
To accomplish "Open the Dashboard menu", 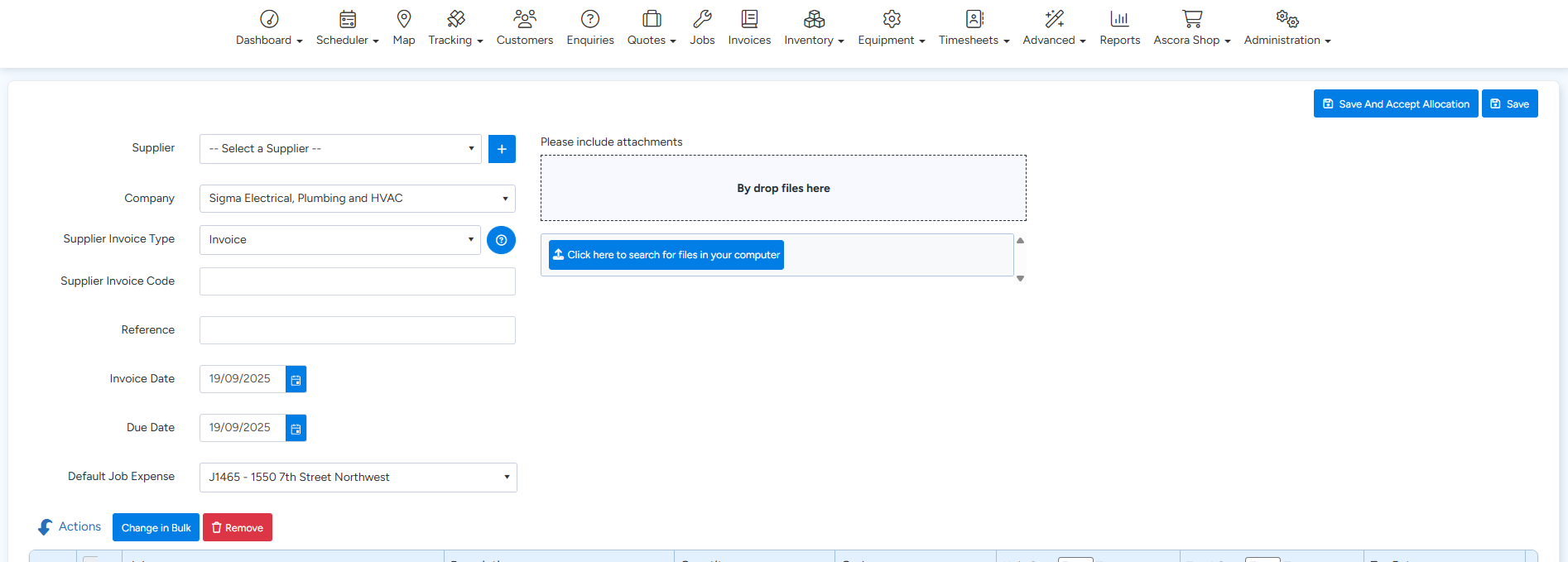I will coord(269,27).
